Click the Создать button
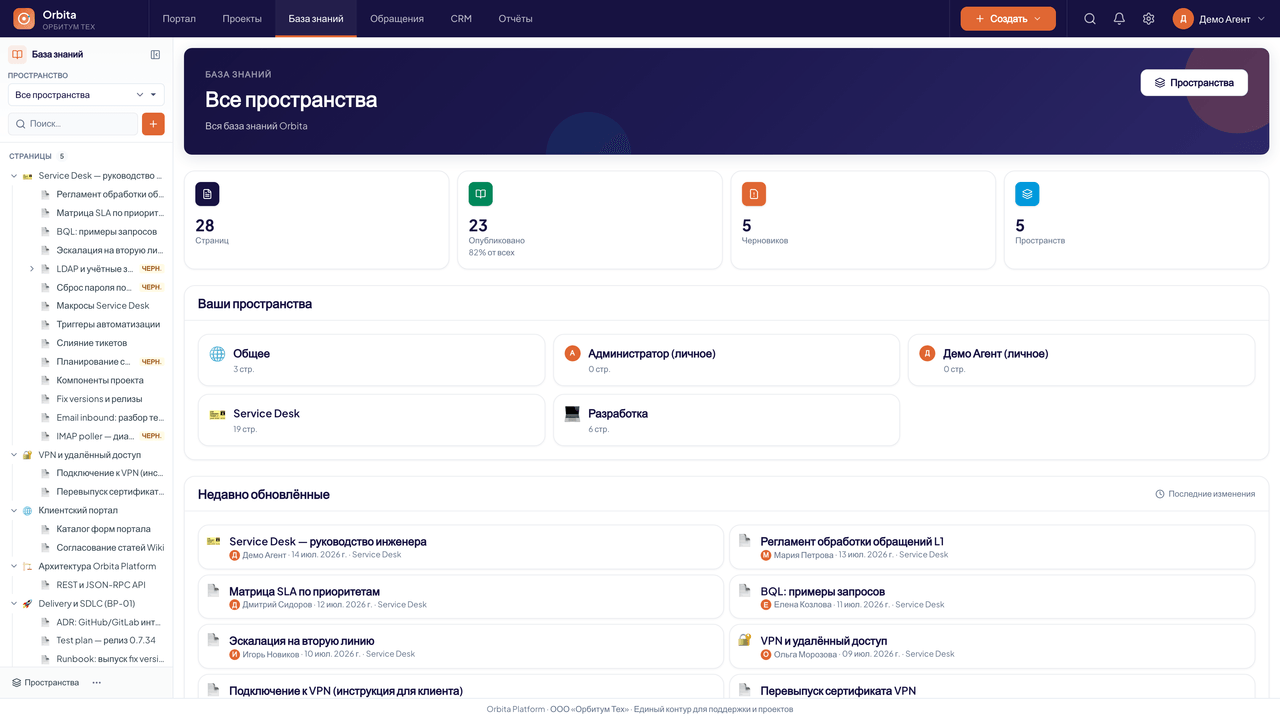This screenshot has height=720, width=1280. pyautogui.click(x=1008, y=19)
